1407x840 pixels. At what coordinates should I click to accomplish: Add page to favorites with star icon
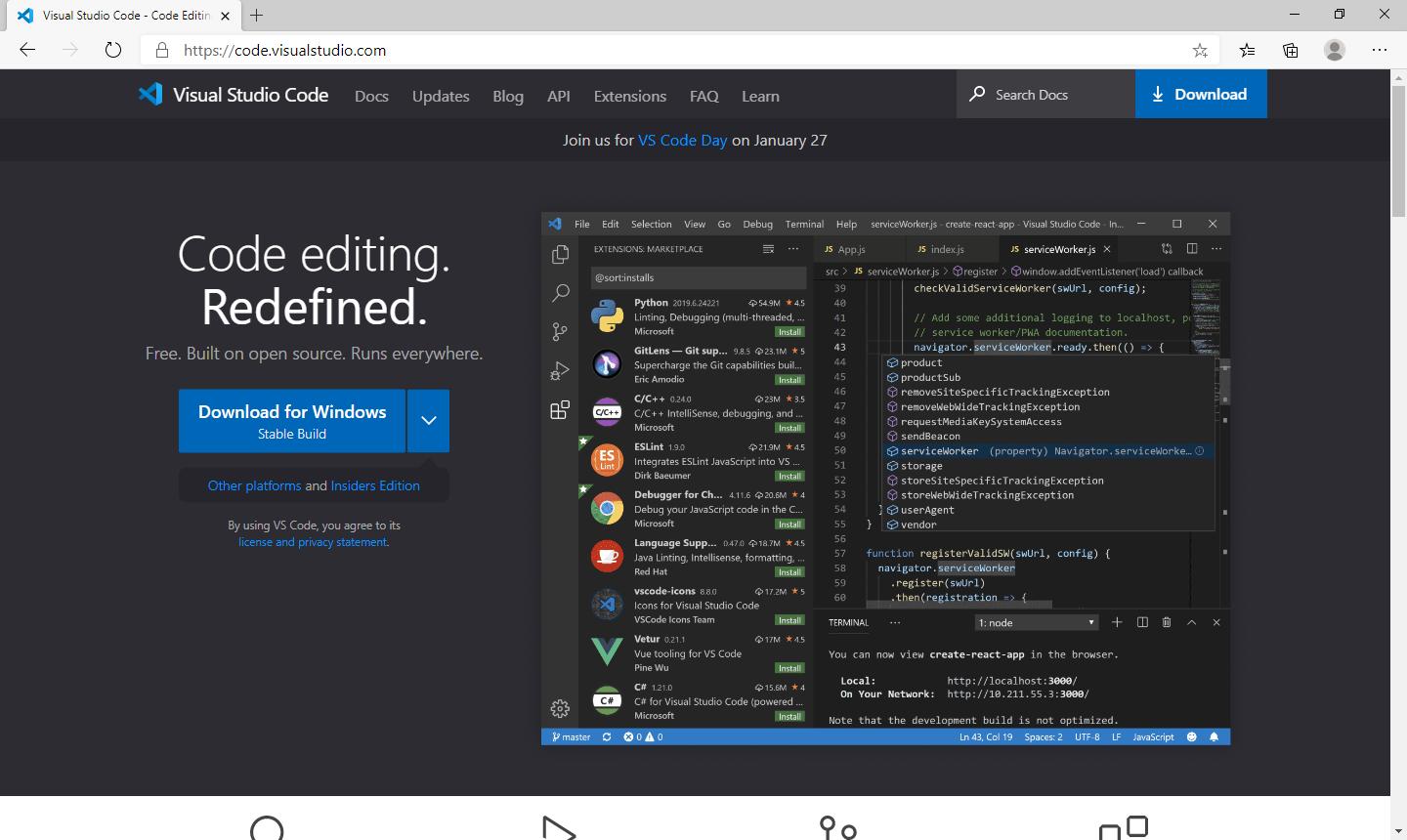pyautogui.click(x=1200, y=50)
